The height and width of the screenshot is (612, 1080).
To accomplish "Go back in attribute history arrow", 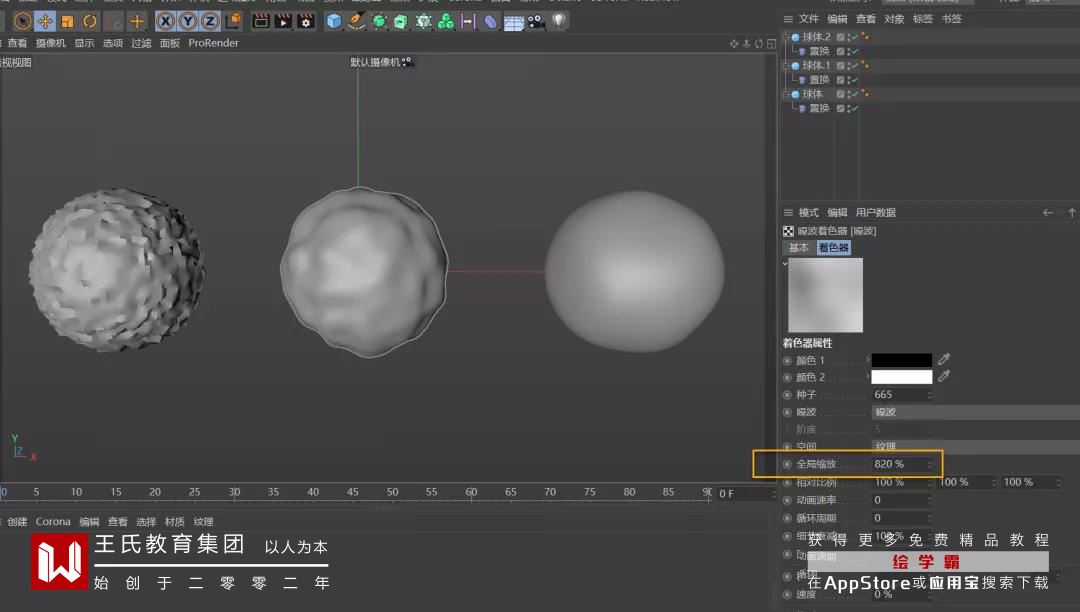I will 1048,213.
